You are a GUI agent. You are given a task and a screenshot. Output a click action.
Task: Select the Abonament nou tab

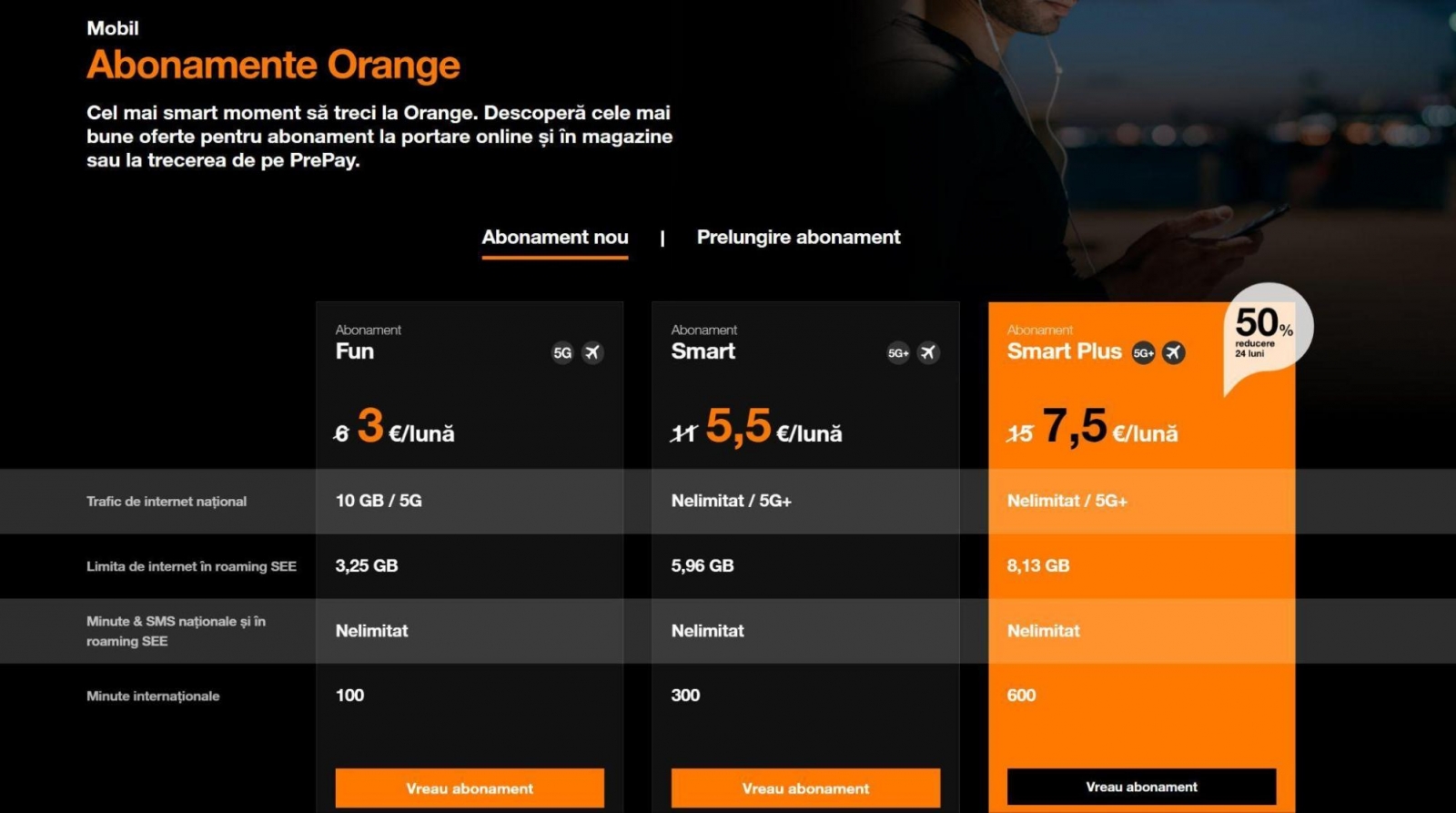pyautogui.click(x=555, y=238)
